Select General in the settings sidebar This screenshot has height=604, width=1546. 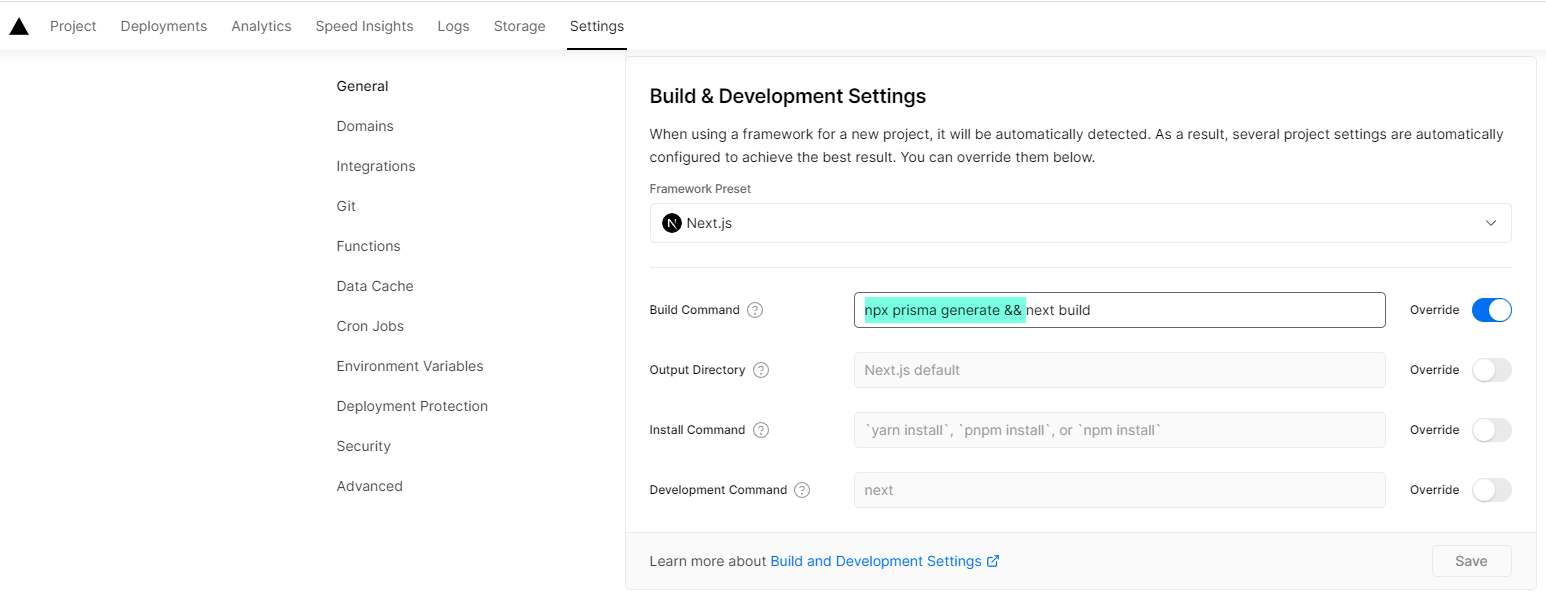coord(363,86)
